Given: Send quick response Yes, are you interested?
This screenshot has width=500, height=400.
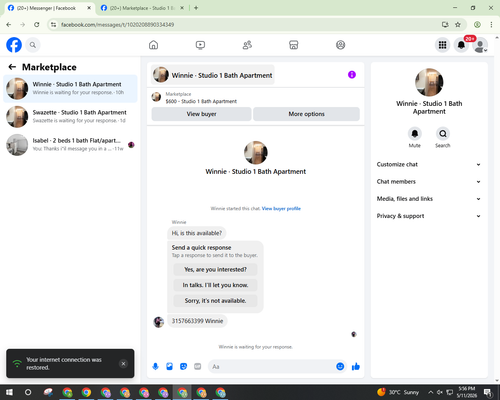Looking at the screenshot, I should point(215,269).
